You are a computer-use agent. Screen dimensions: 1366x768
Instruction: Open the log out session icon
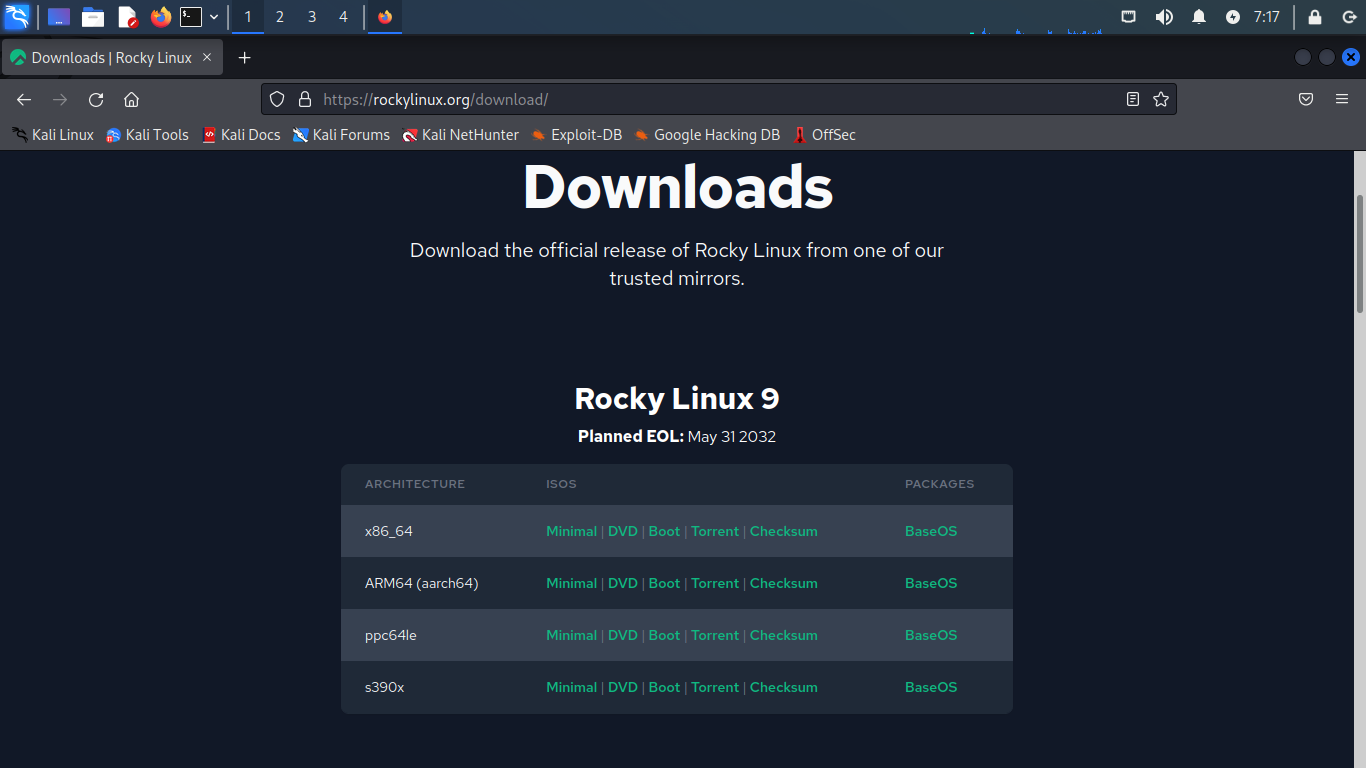pos(1349,17)
